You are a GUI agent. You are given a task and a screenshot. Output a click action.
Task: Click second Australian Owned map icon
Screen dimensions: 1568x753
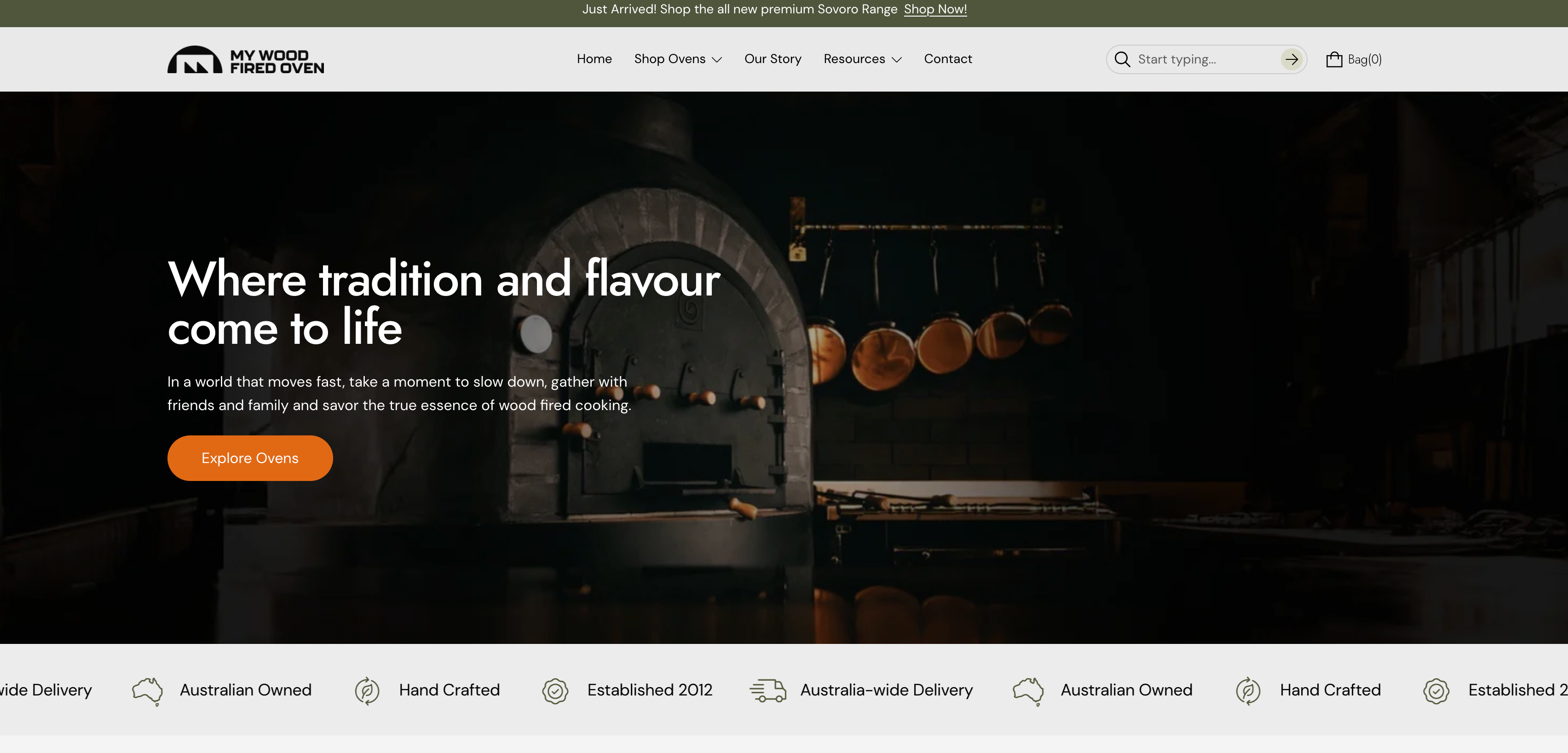1028,691
